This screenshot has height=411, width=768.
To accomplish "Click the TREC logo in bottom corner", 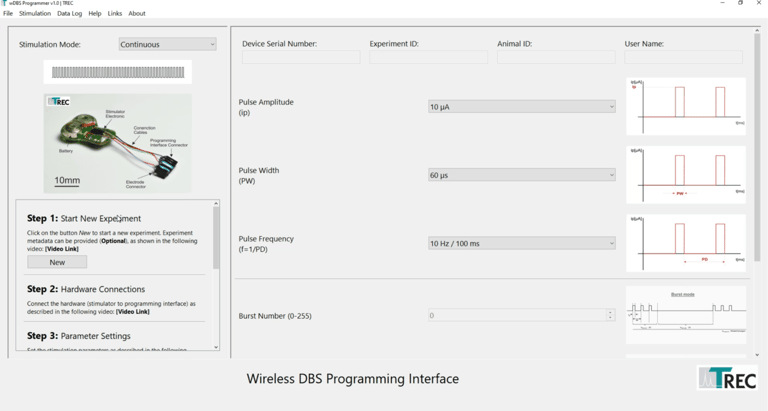I will 727,378.
